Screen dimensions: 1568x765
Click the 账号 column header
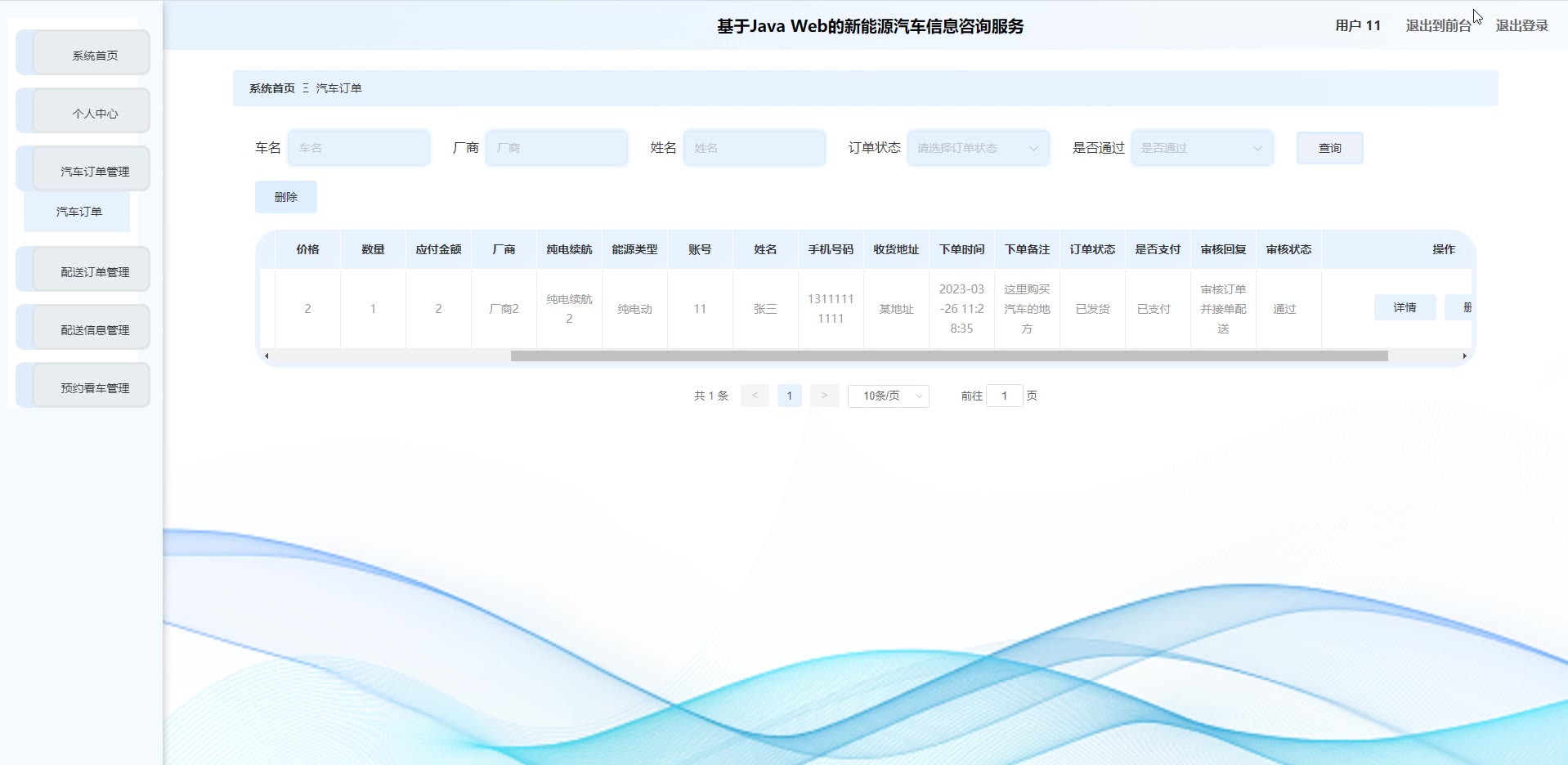[x=700, y=249]
